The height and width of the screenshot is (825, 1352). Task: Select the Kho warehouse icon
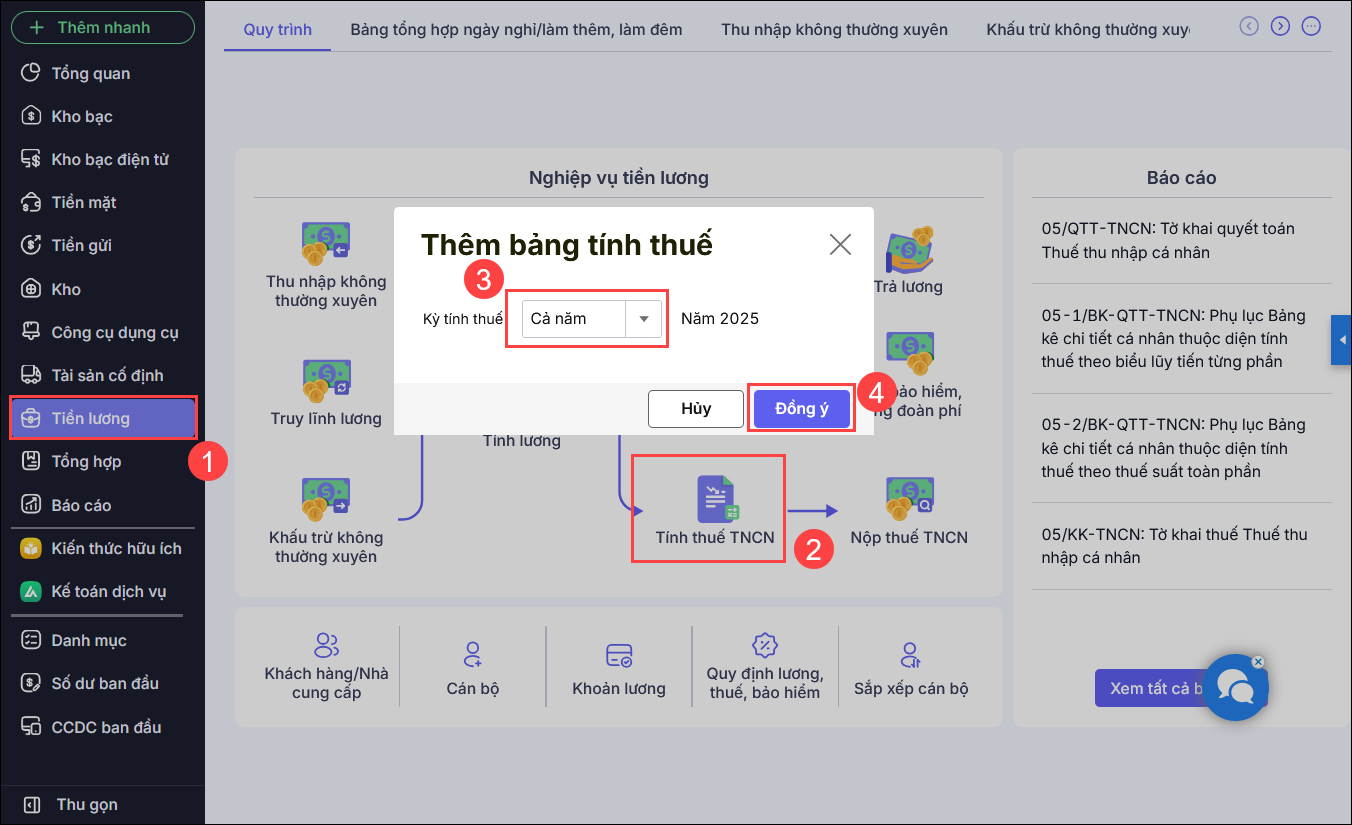tap(32, 289)
